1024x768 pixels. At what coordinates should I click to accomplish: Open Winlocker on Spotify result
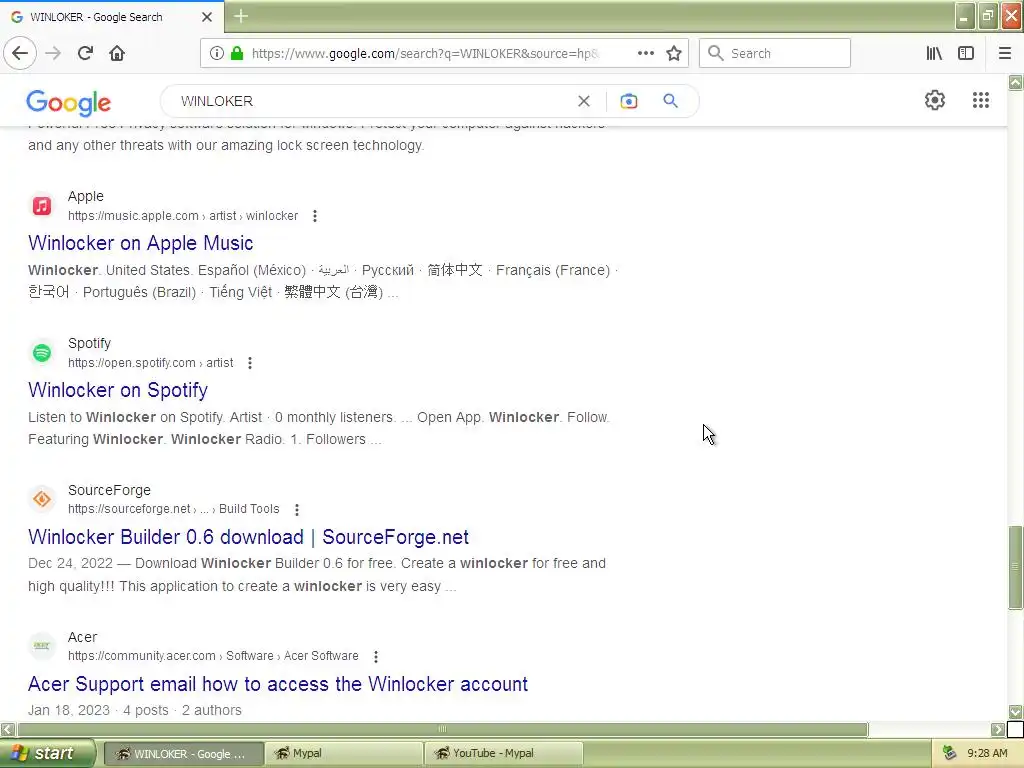pos(118,390)
